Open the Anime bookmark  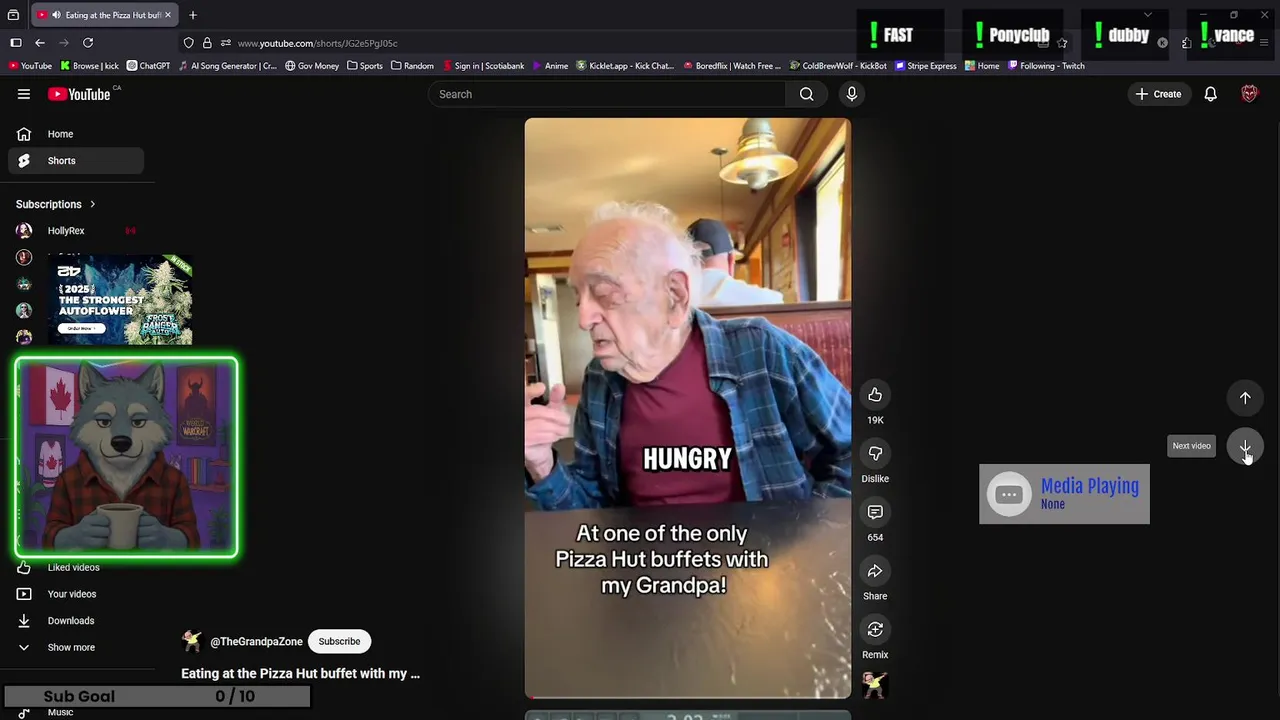(x=550, y=66)
